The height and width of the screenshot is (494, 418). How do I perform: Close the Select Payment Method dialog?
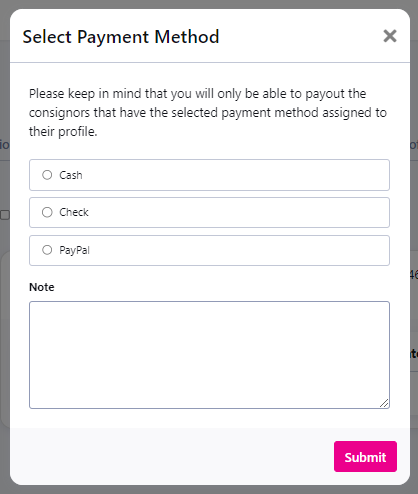(390, 36)
